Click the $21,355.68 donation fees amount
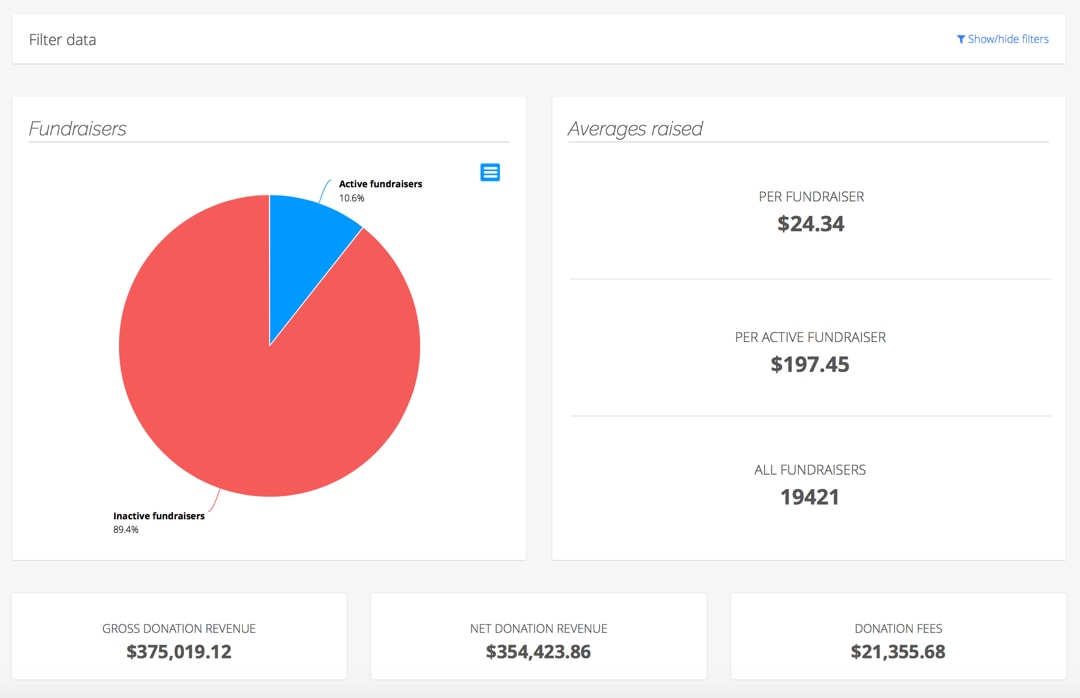The image size is (1080, 698). pos(898,652)
